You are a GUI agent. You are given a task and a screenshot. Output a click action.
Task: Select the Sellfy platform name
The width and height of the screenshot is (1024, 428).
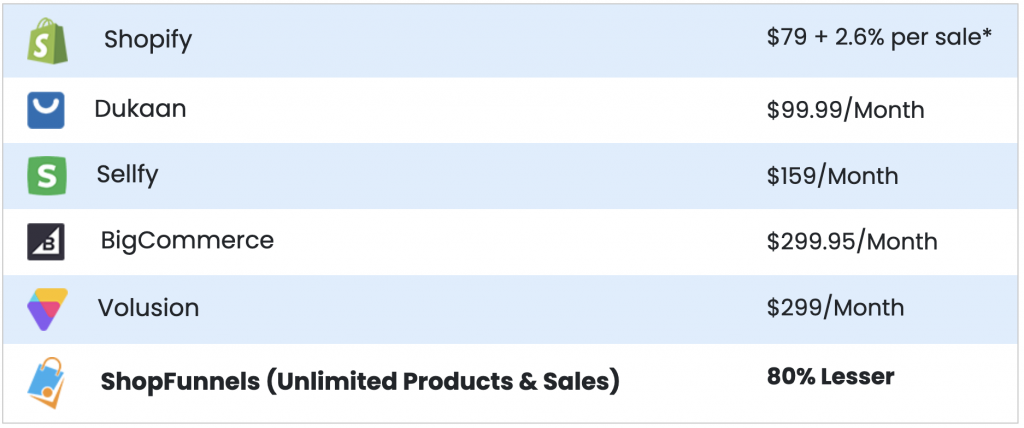(127, 175)
